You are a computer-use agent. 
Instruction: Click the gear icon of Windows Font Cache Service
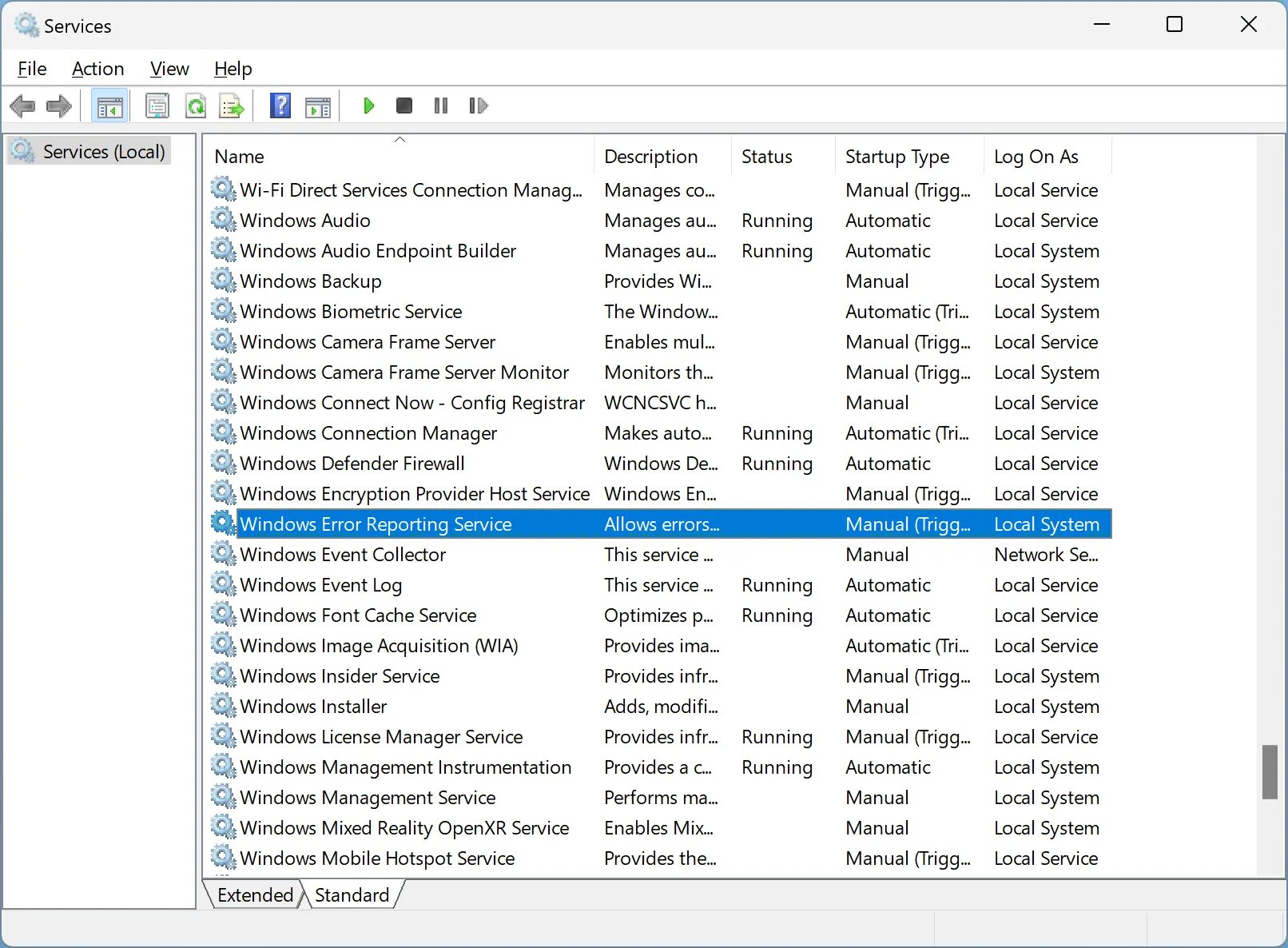point(224,615)
